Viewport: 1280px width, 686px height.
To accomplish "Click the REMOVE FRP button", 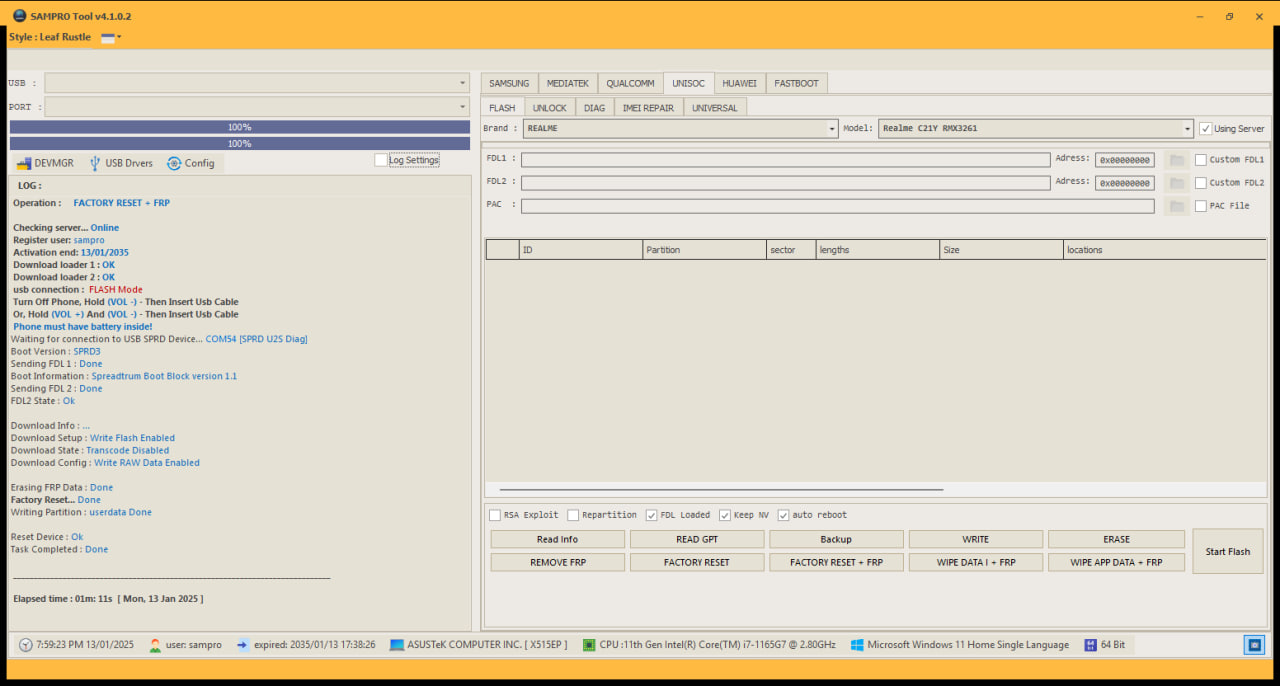I will [557, 562].
